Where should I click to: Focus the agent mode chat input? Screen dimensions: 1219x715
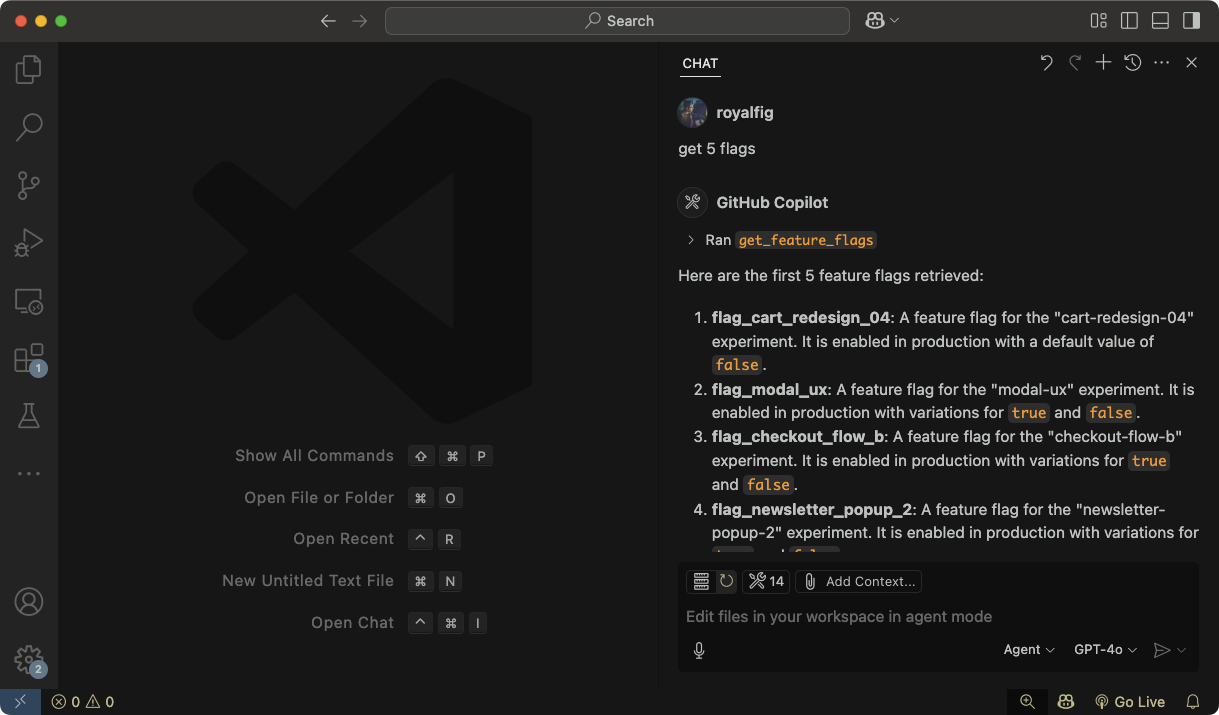[x=938, y=617]
